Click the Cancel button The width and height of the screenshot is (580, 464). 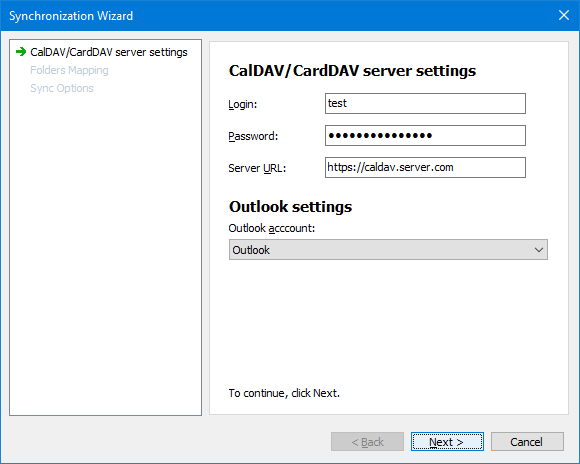pyautogui.click(x=527, y=442)
